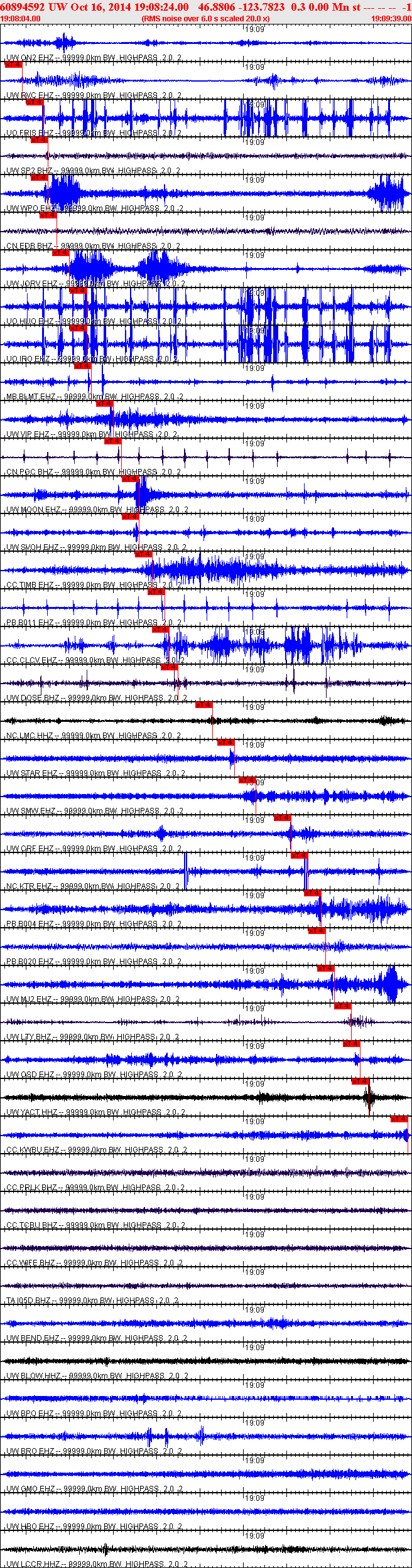Select red pick marker on CC TIMB trace
This screenshot has width=412, height=1568.
click(x=144, y=554)
